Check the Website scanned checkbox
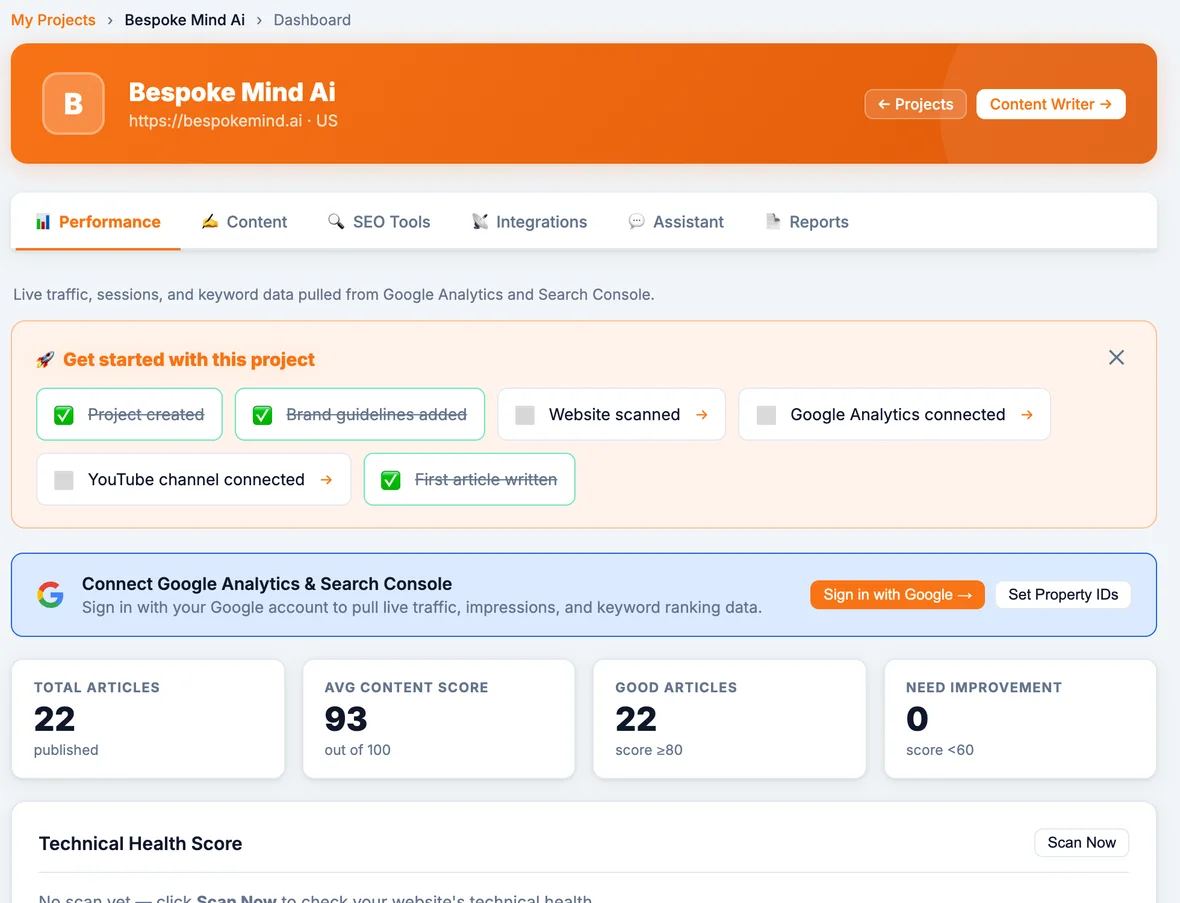 point(525,415)
